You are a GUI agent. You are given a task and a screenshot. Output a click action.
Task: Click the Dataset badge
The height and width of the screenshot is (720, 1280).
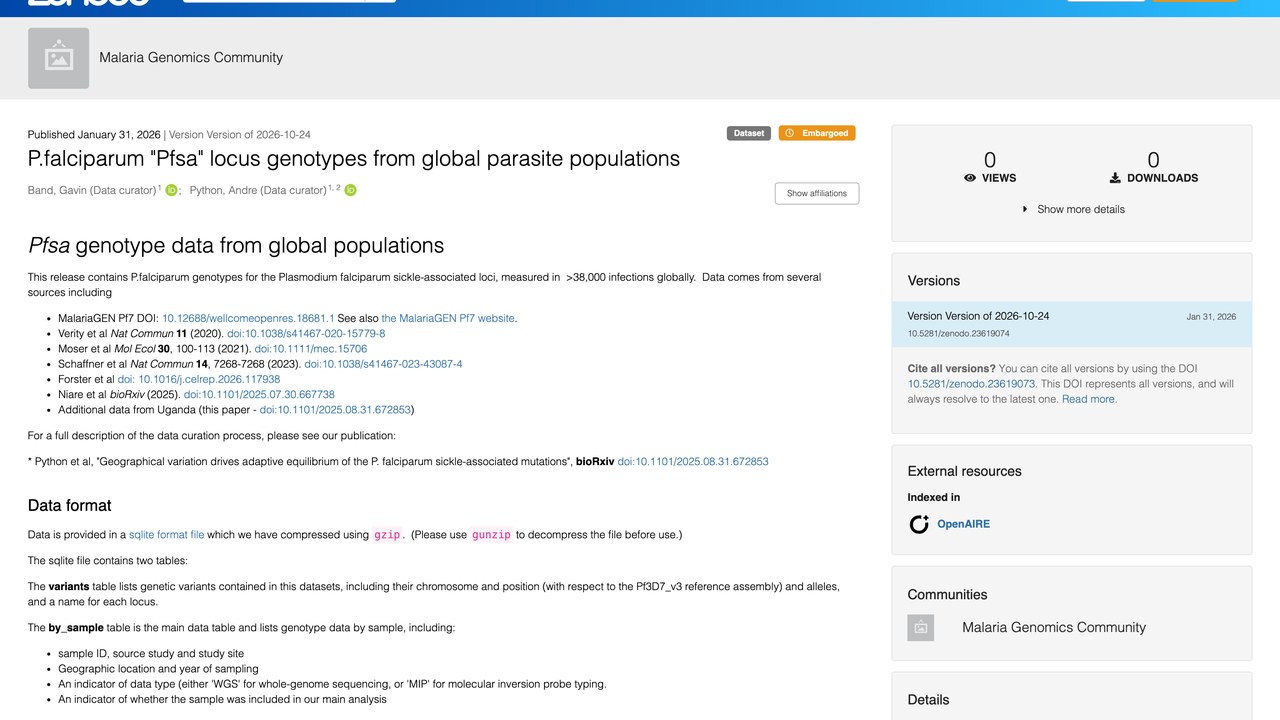coord(749,133)
